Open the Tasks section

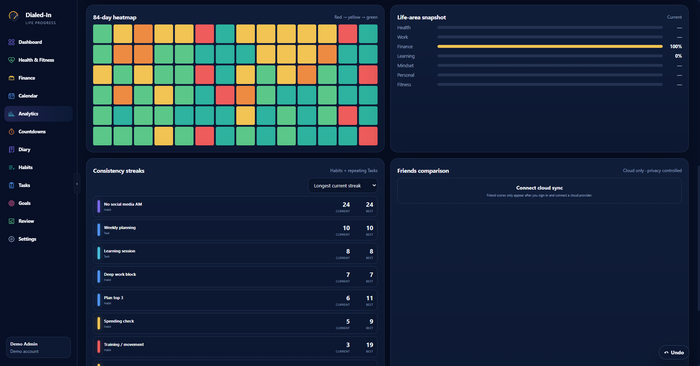38,185
